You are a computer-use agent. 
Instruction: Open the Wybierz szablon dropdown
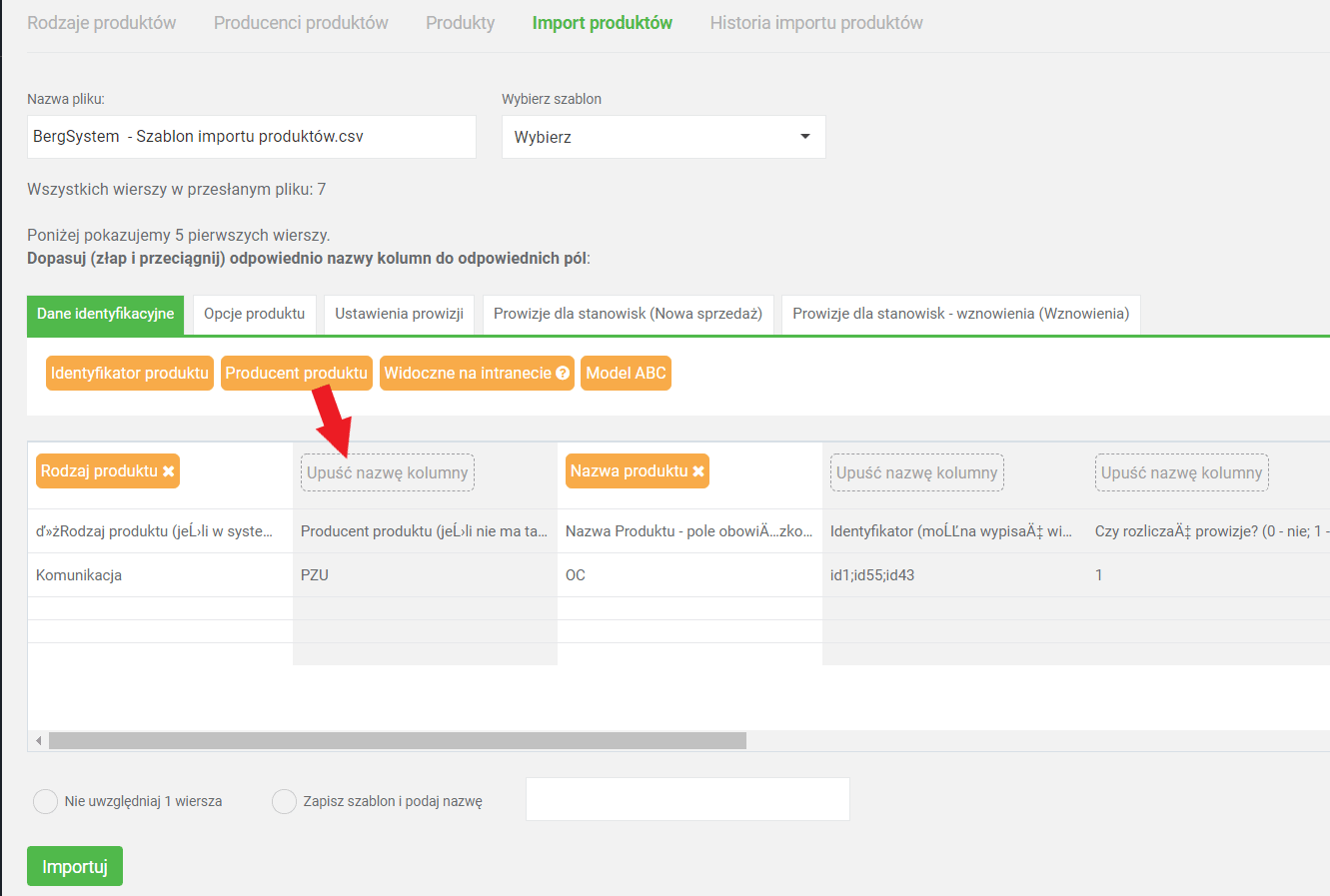[x=663, y=137]
